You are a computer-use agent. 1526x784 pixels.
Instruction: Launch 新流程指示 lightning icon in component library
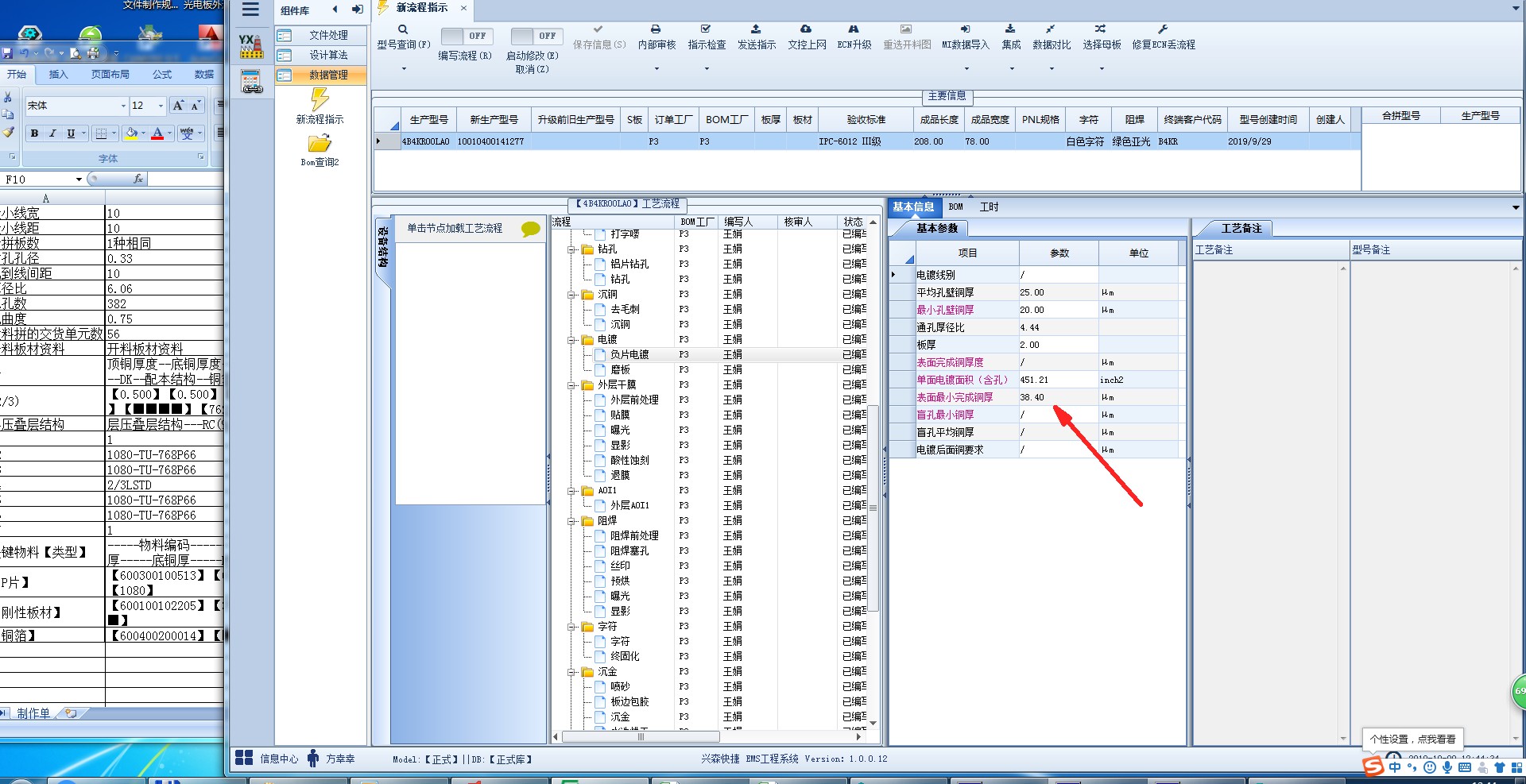click(320, 99)
